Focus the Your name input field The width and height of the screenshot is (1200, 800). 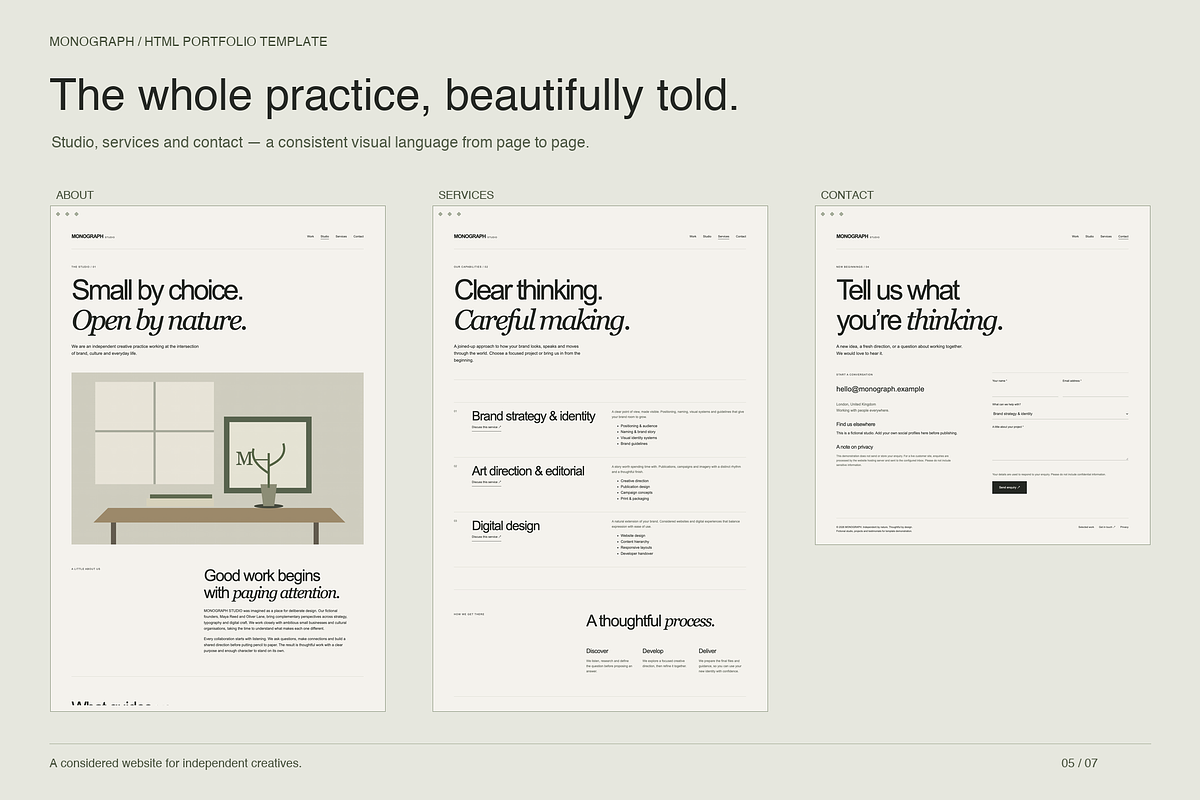[x=1024, y=390]
